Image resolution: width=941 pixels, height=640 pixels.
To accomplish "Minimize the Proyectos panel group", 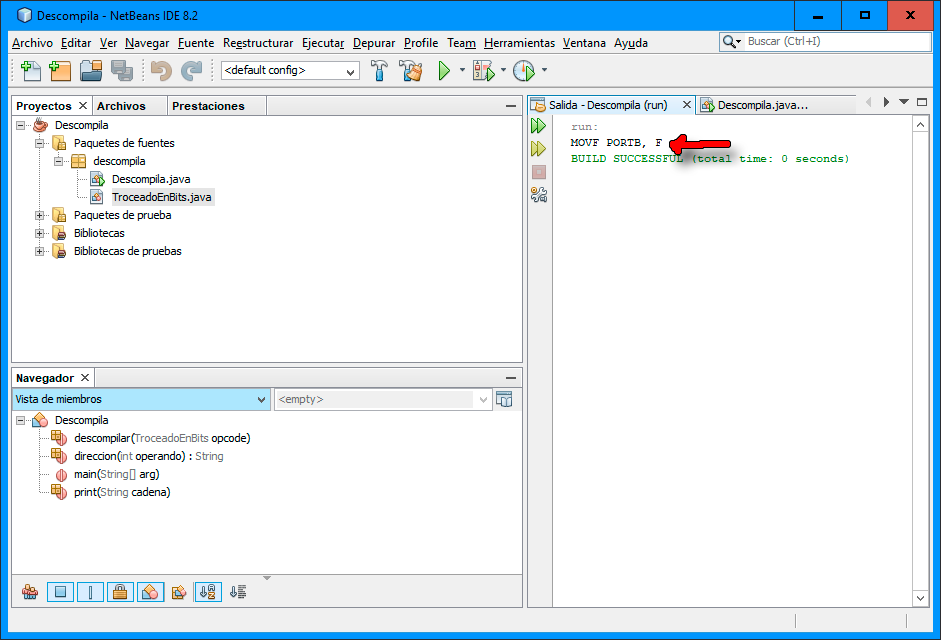I will point(511,106).
